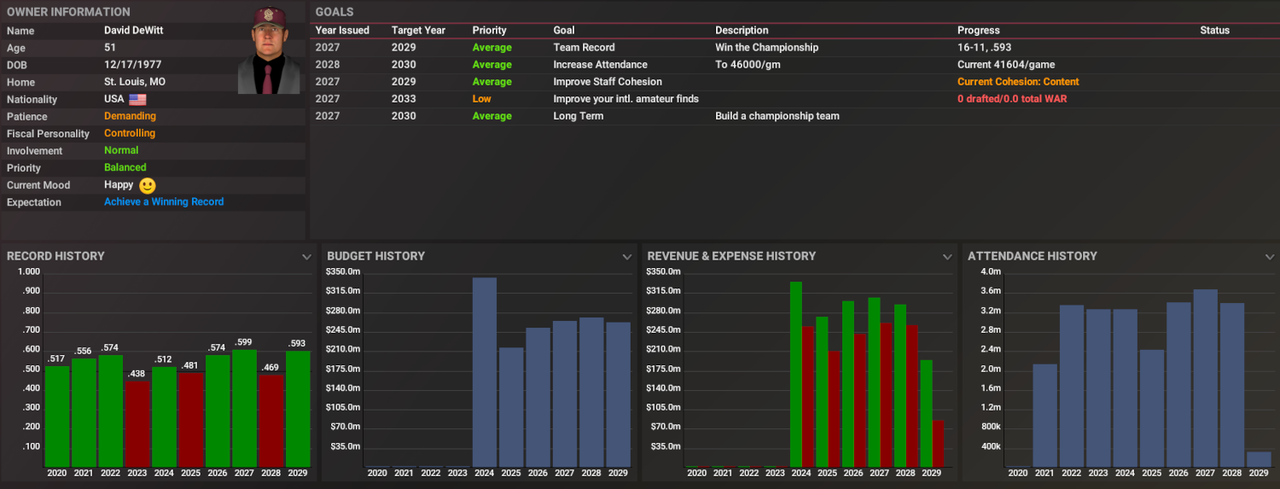Click the 'Balanced' priority value
The height and width of the screenshot is (489, 1280).
(125, 167)
